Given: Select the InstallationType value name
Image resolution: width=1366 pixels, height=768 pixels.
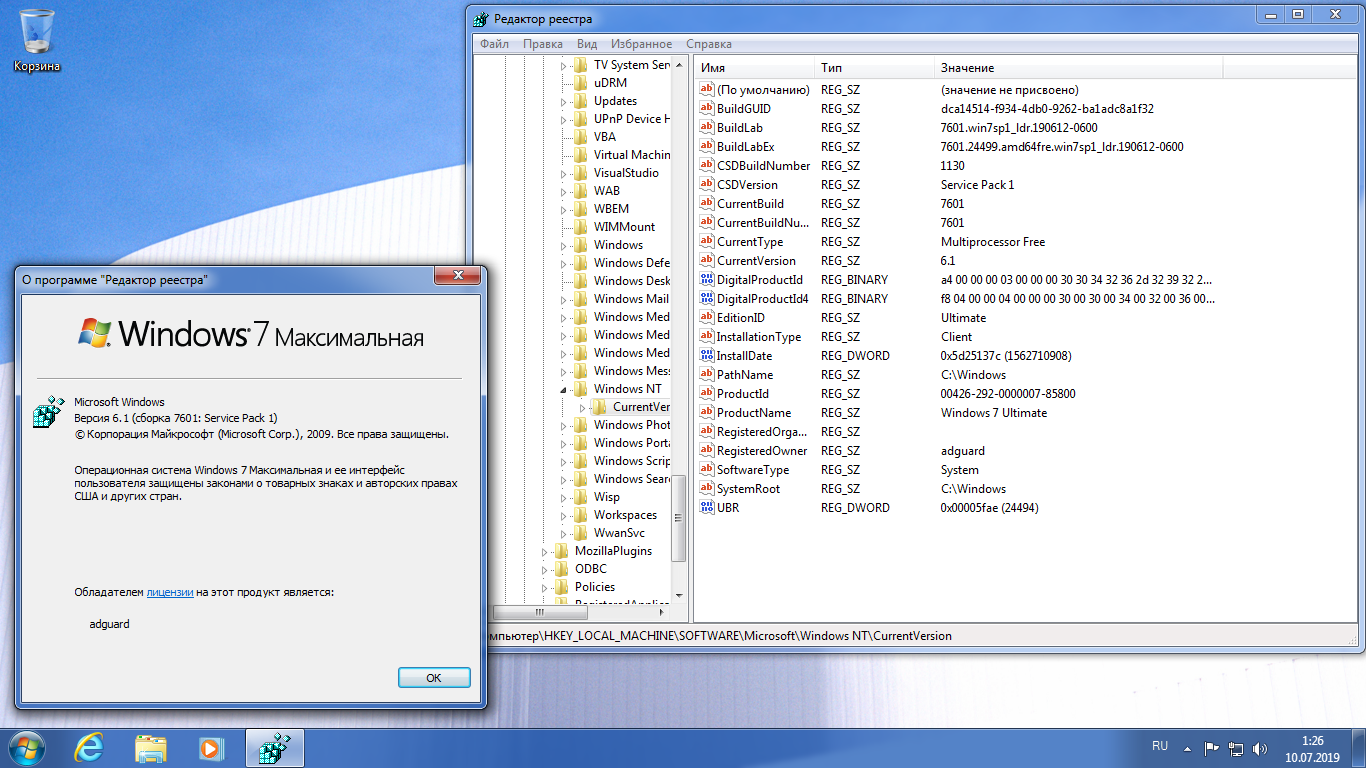Looking at the screenshot, I should point(758,336).
